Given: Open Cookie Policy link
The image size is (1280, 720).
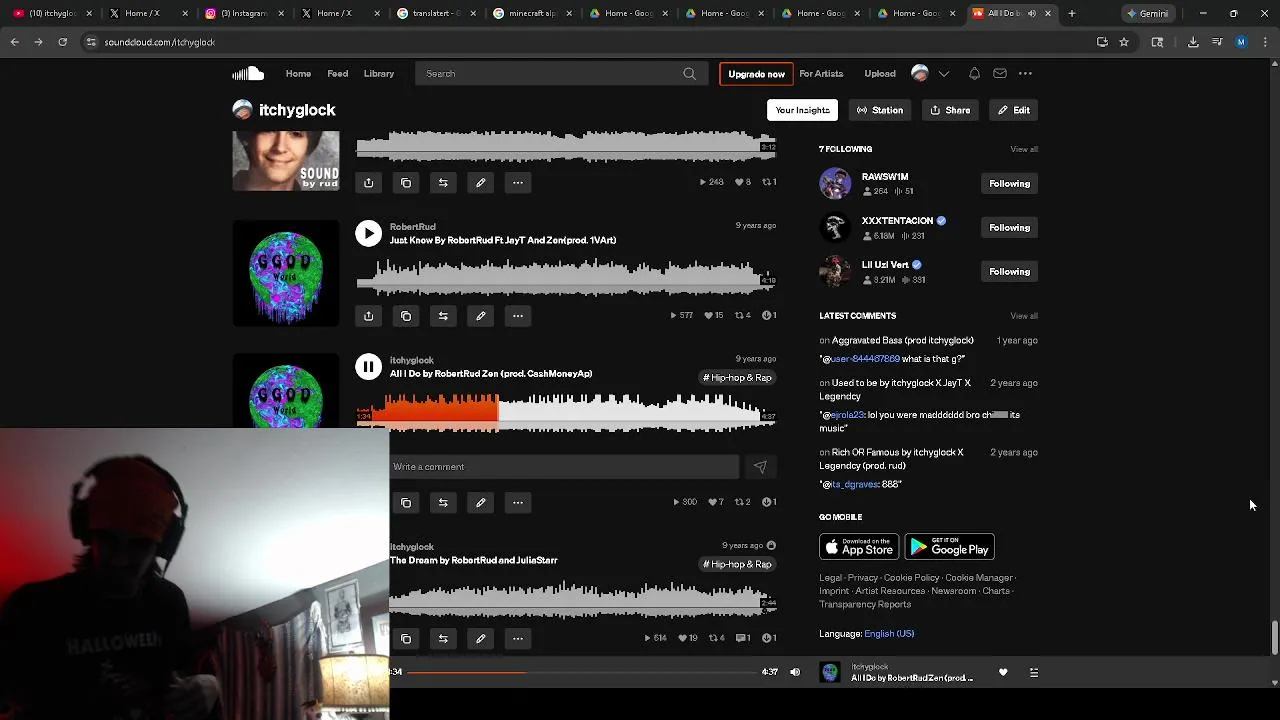Looking at the screenshot, I should point(911,578).
